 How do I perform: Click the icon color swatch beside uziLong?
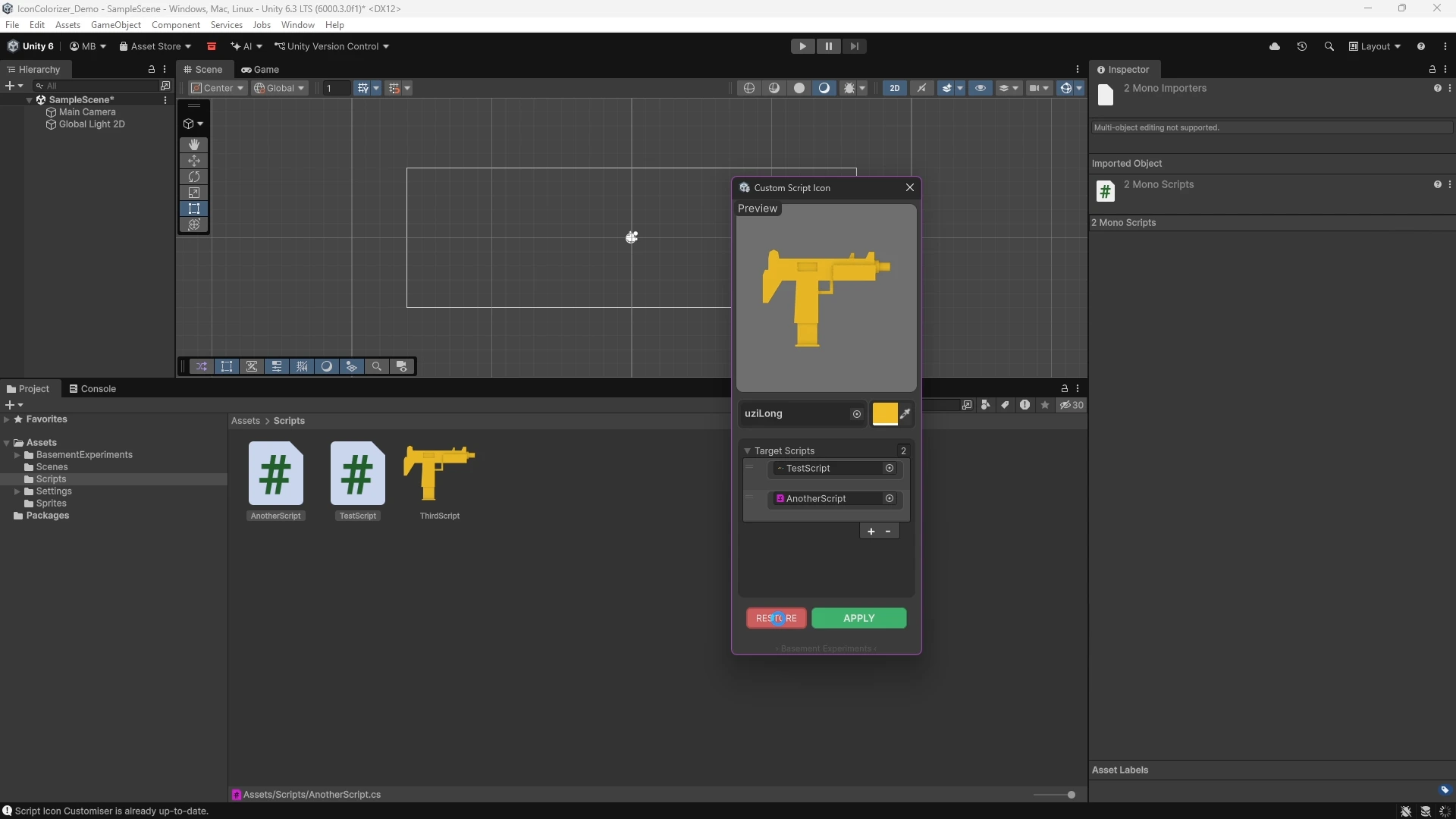click(x=884, y=414)
